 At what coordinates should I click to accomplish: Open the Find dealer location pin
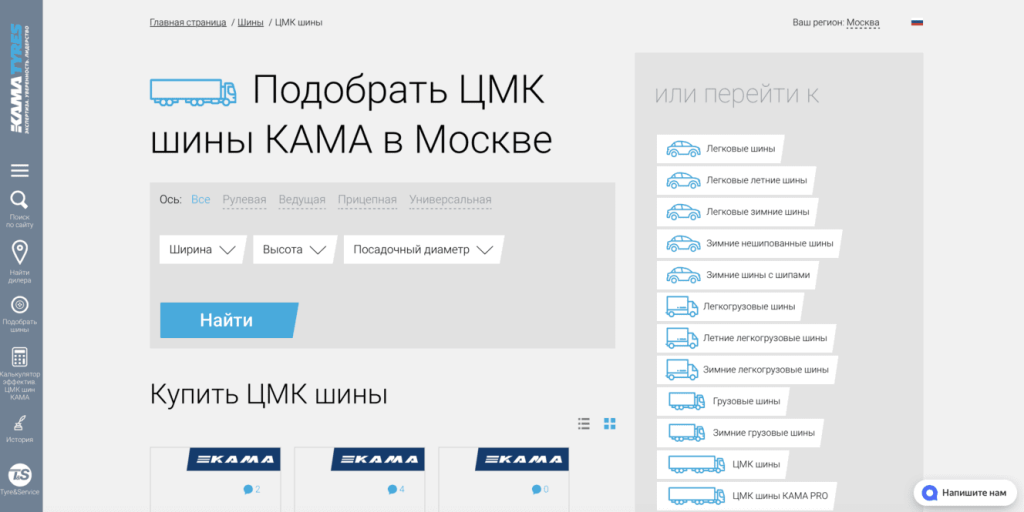tap(20, 252)
